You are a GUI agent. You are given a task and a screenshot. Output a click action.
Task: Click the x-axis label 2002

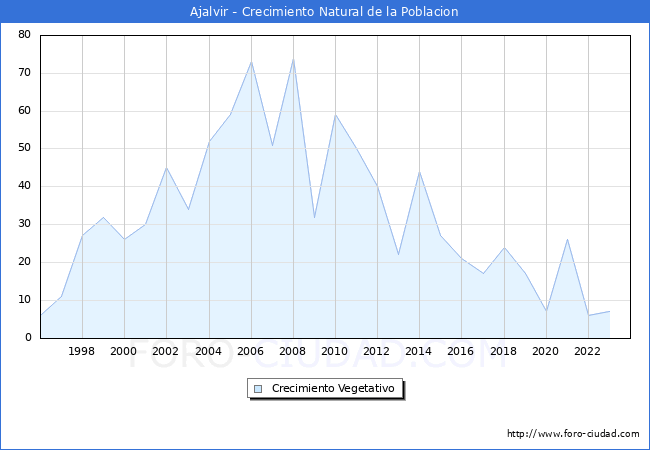[x=165, y=351]
